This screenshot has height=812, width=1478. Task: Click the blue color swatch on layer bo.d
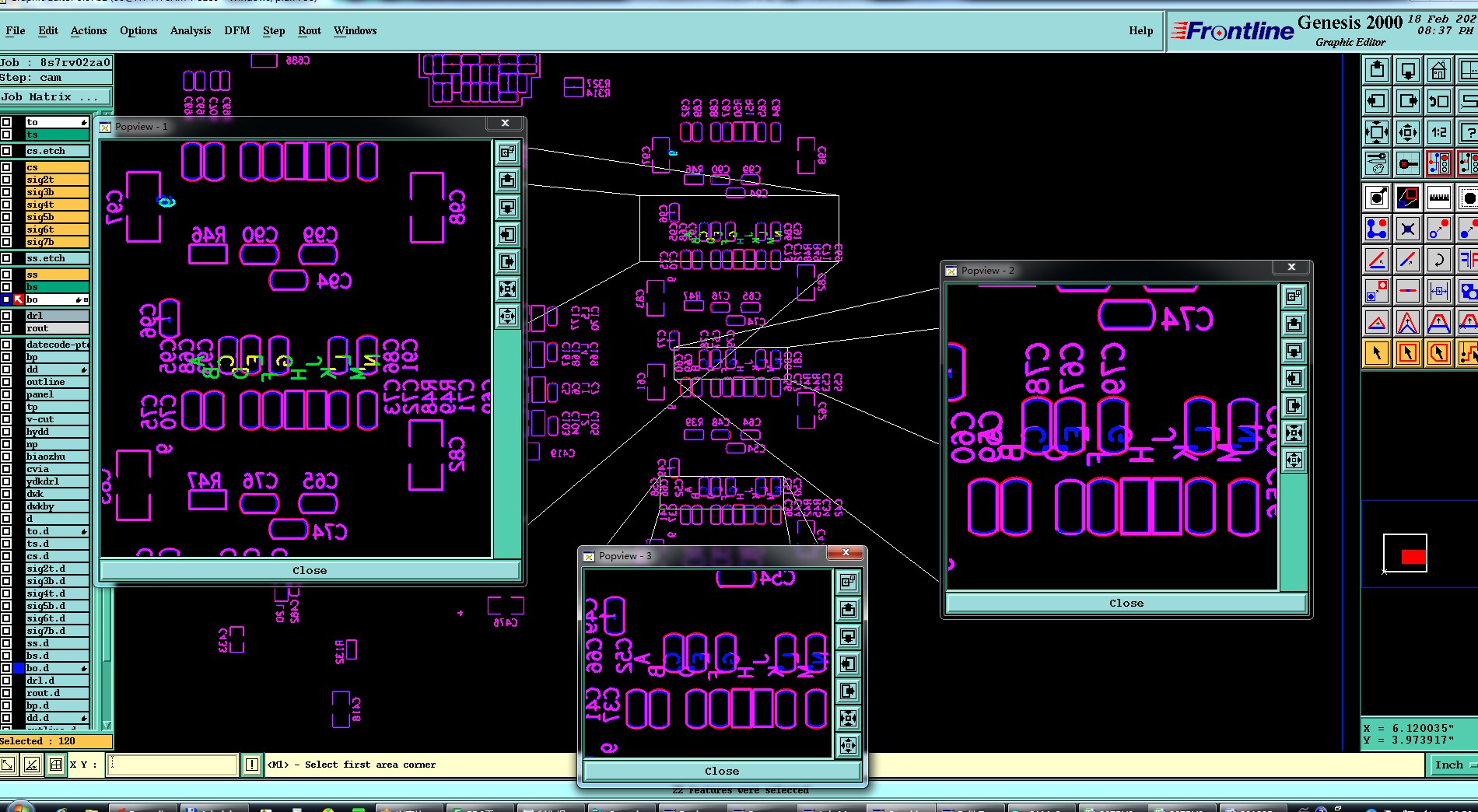coord(19,668)
